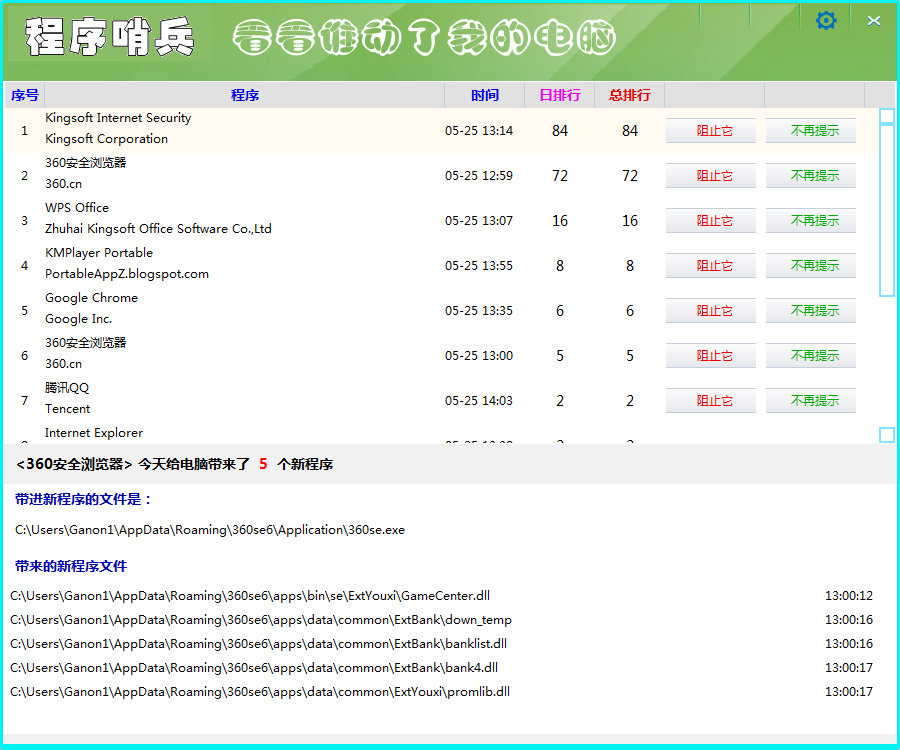Block 360安全浏览器 ranked 72 with 阻止它
900x750 pixels.
(x=711, y=176)
